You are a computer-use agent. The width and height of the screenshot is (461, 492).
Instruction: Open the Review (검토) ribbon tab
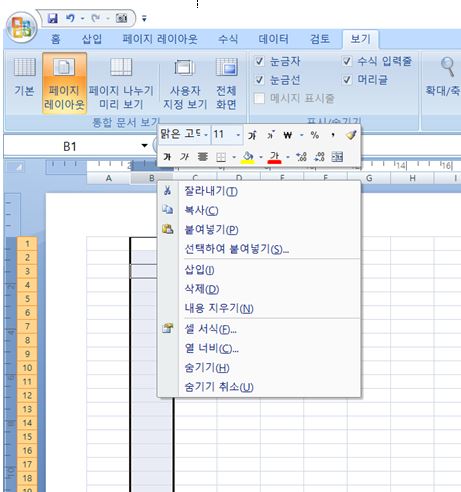[320, 39]
